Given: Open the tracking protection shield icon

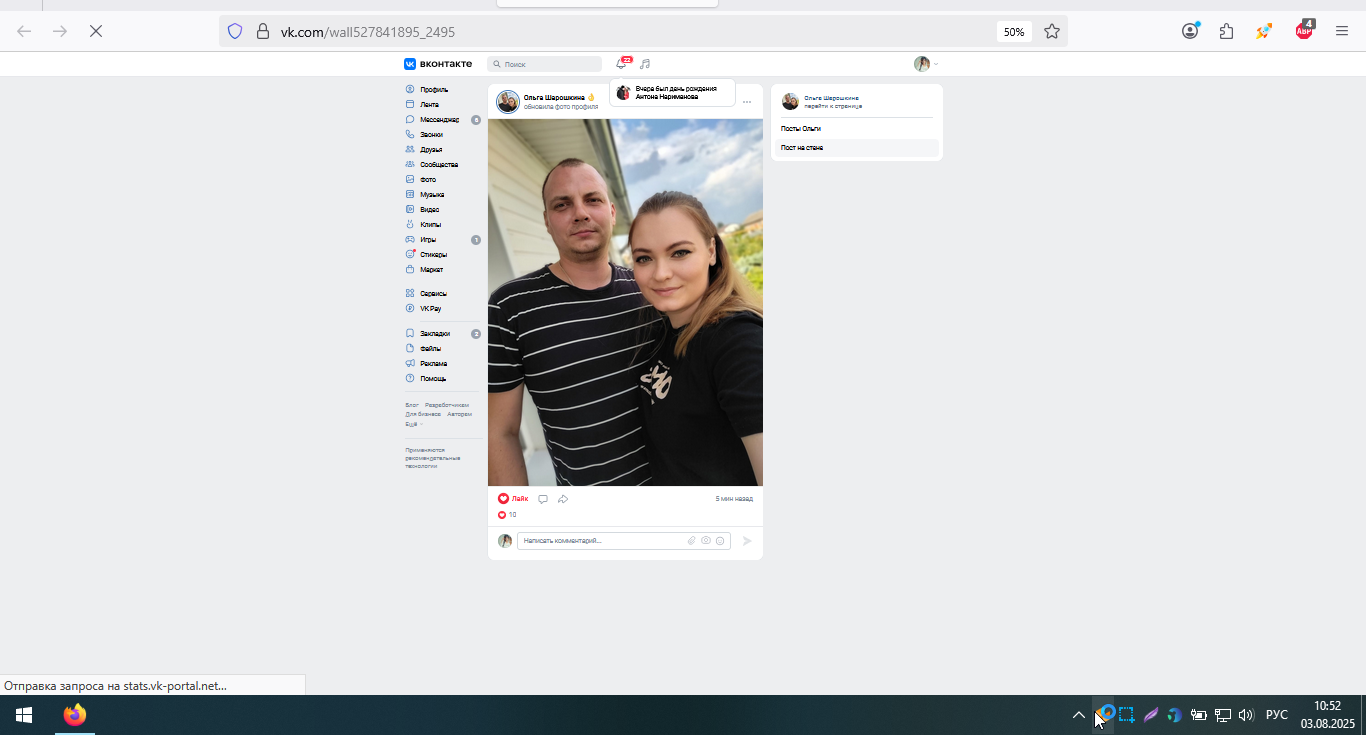Looking at the screenshot, I should tap(235, 31).
